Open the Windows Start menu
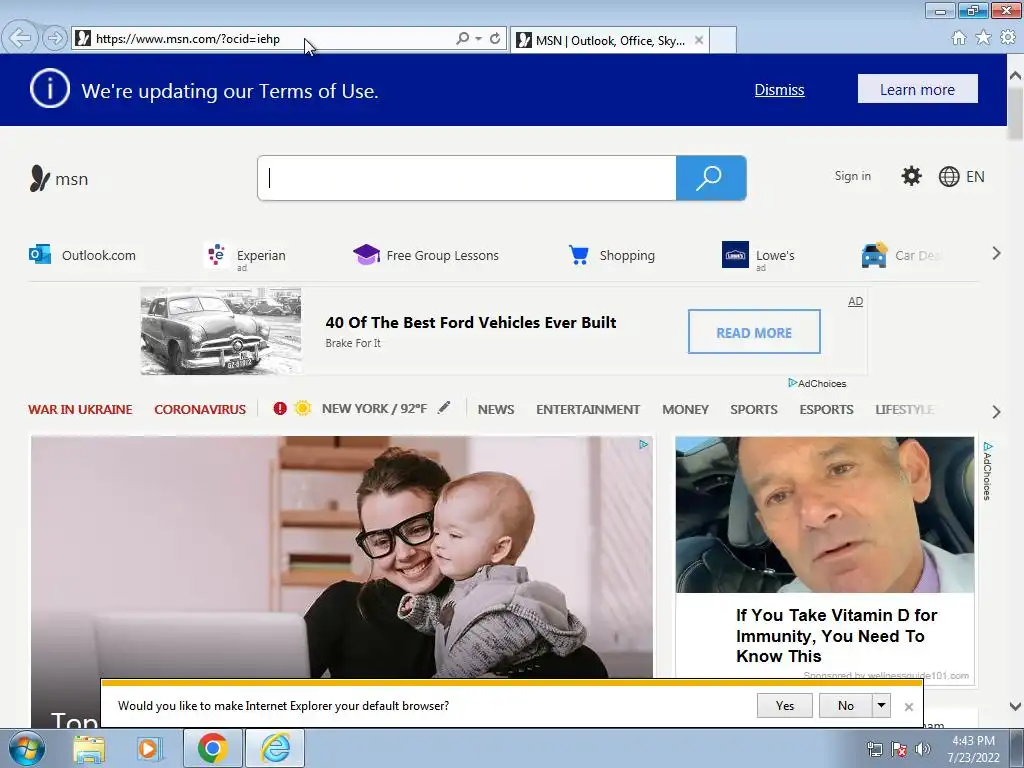Image resolution: width=1024 pixels, height=768 pixels. pyautogui.click(x=26, y=748)
